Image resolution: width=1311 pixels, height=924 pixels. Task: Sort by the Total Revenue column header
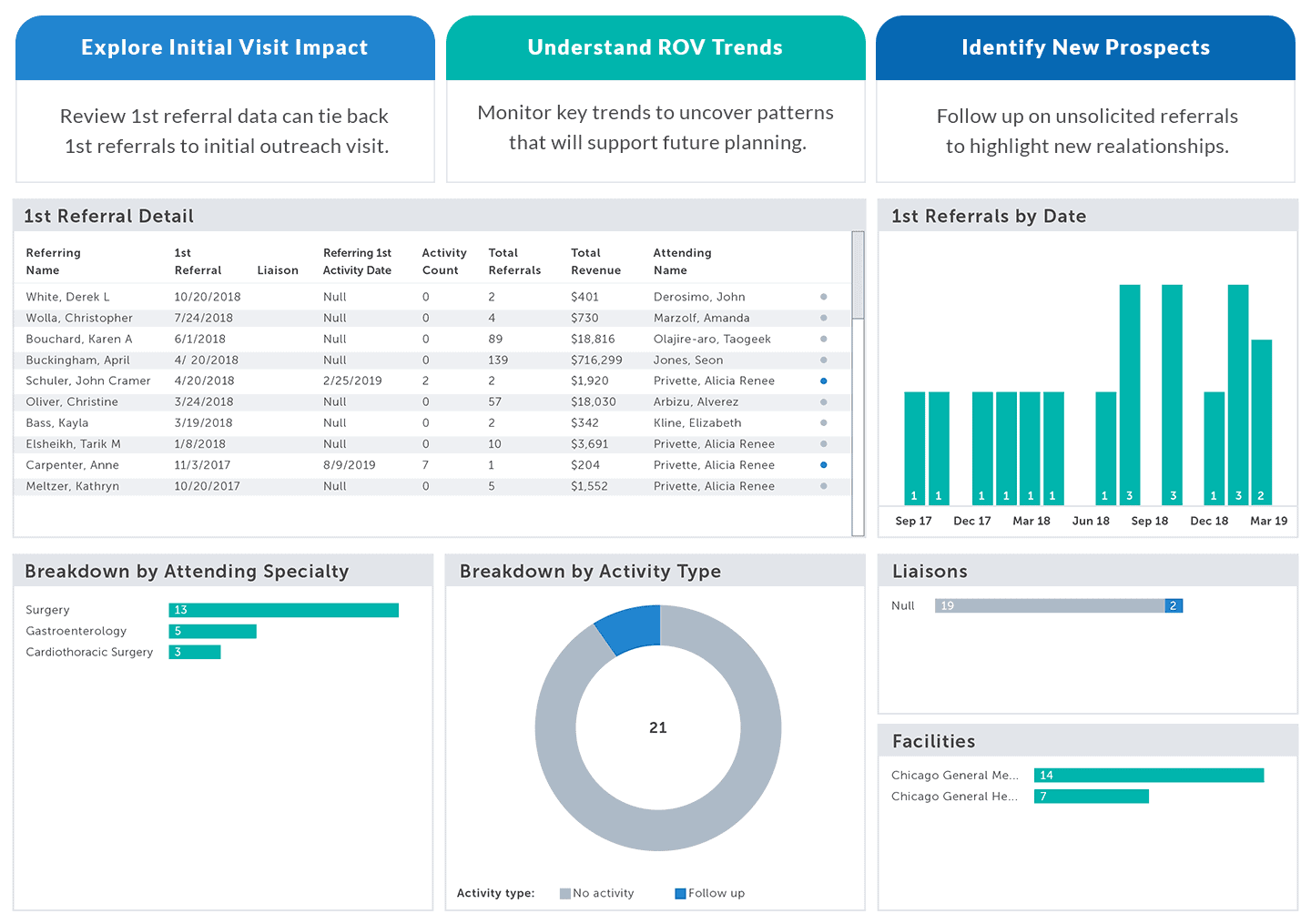point(595,262)
